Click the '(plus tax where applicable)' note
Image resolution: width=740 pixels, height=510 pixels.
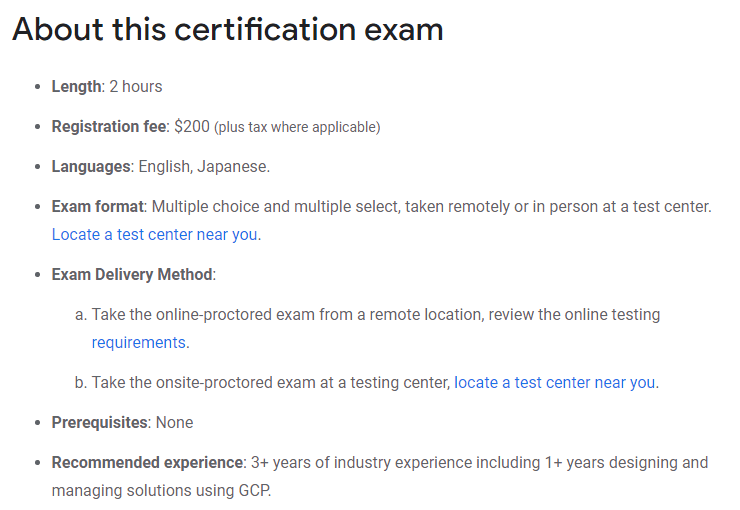click(297, 127)
